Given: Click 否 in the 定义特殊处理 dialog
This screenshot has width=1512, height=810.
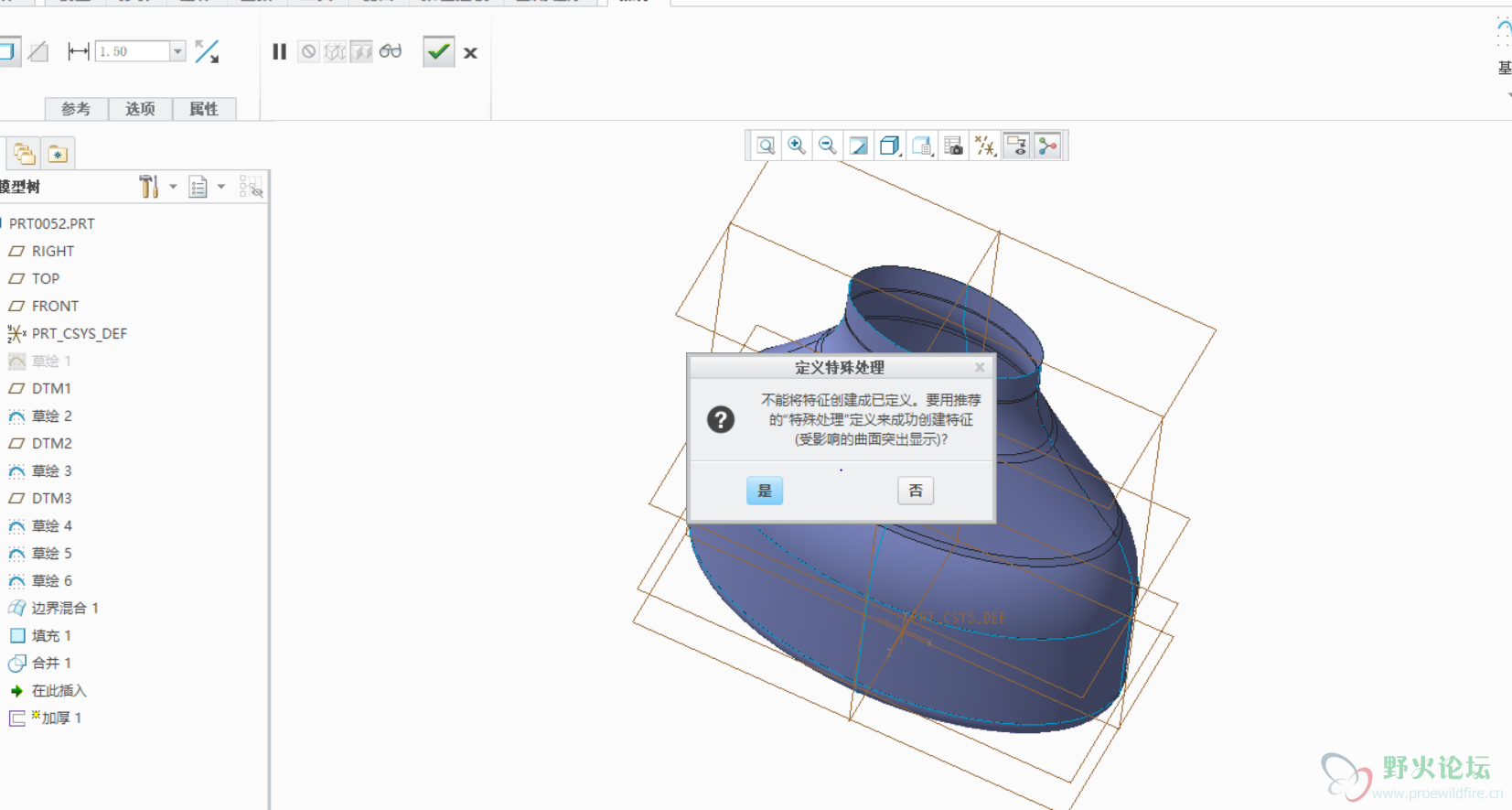Looking at the screenshot, I should click(x=916, y=491).
